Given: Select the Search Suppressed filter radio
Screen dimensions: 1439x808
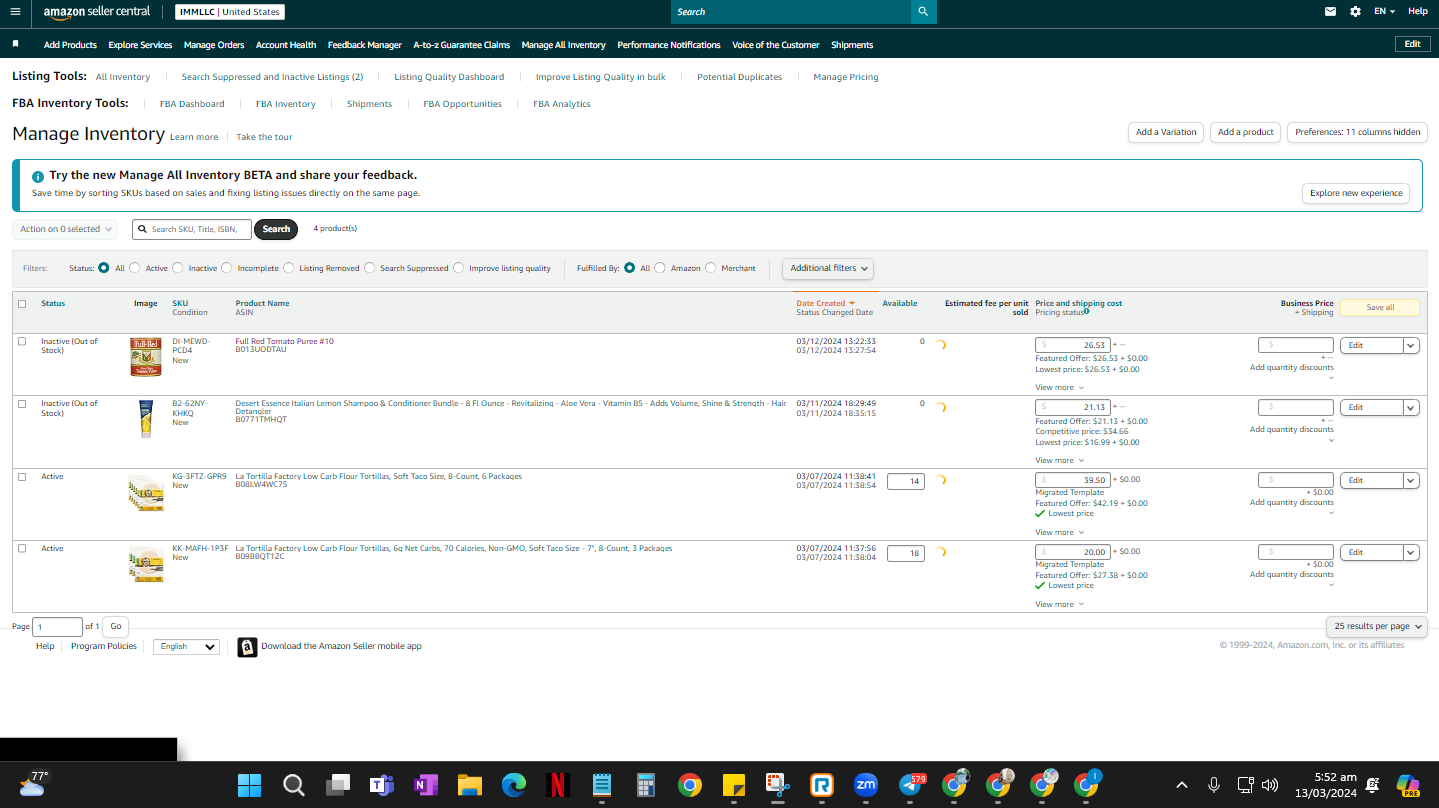Looking at the screenshot, I should (x=370, y=268).
